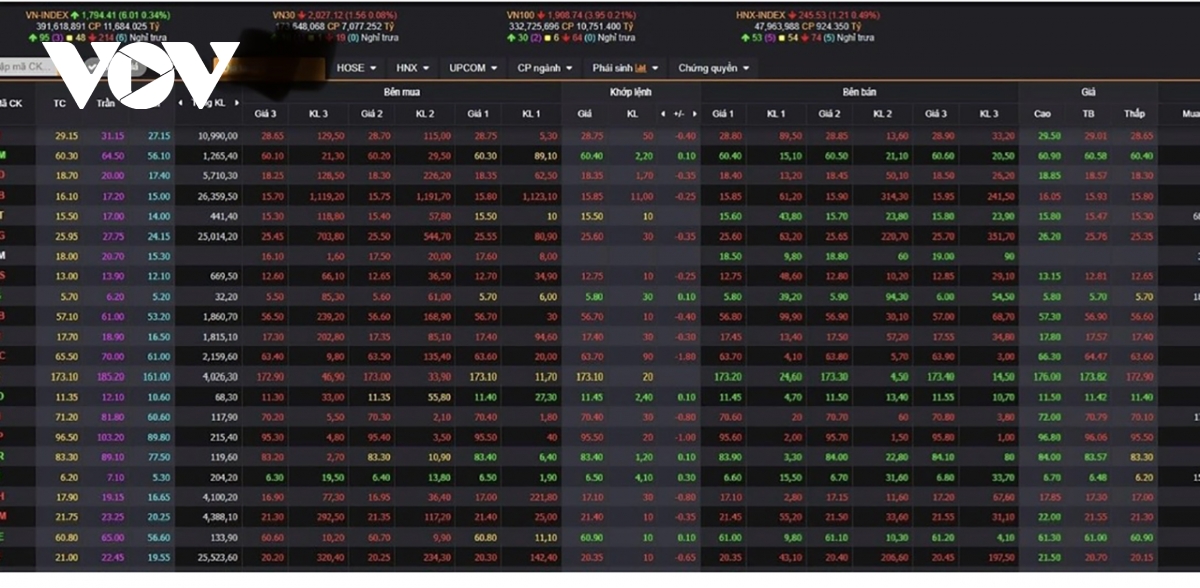1200x588 pixels.
Task: Select the HNX-INDEX summary panel
Action: pyautogui.click(x=810, y=26)
